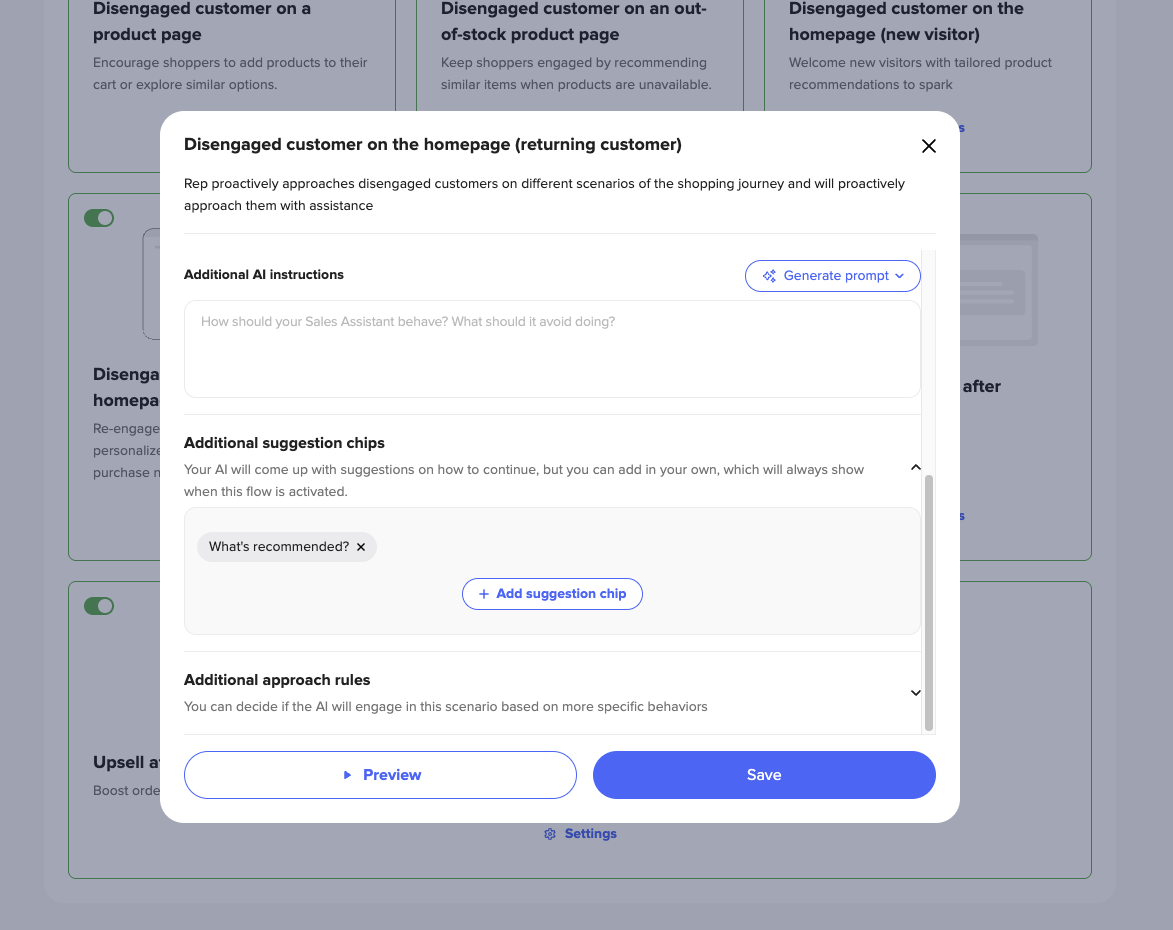Click the disengaged customer product page card title

click(x=202, y=22)
